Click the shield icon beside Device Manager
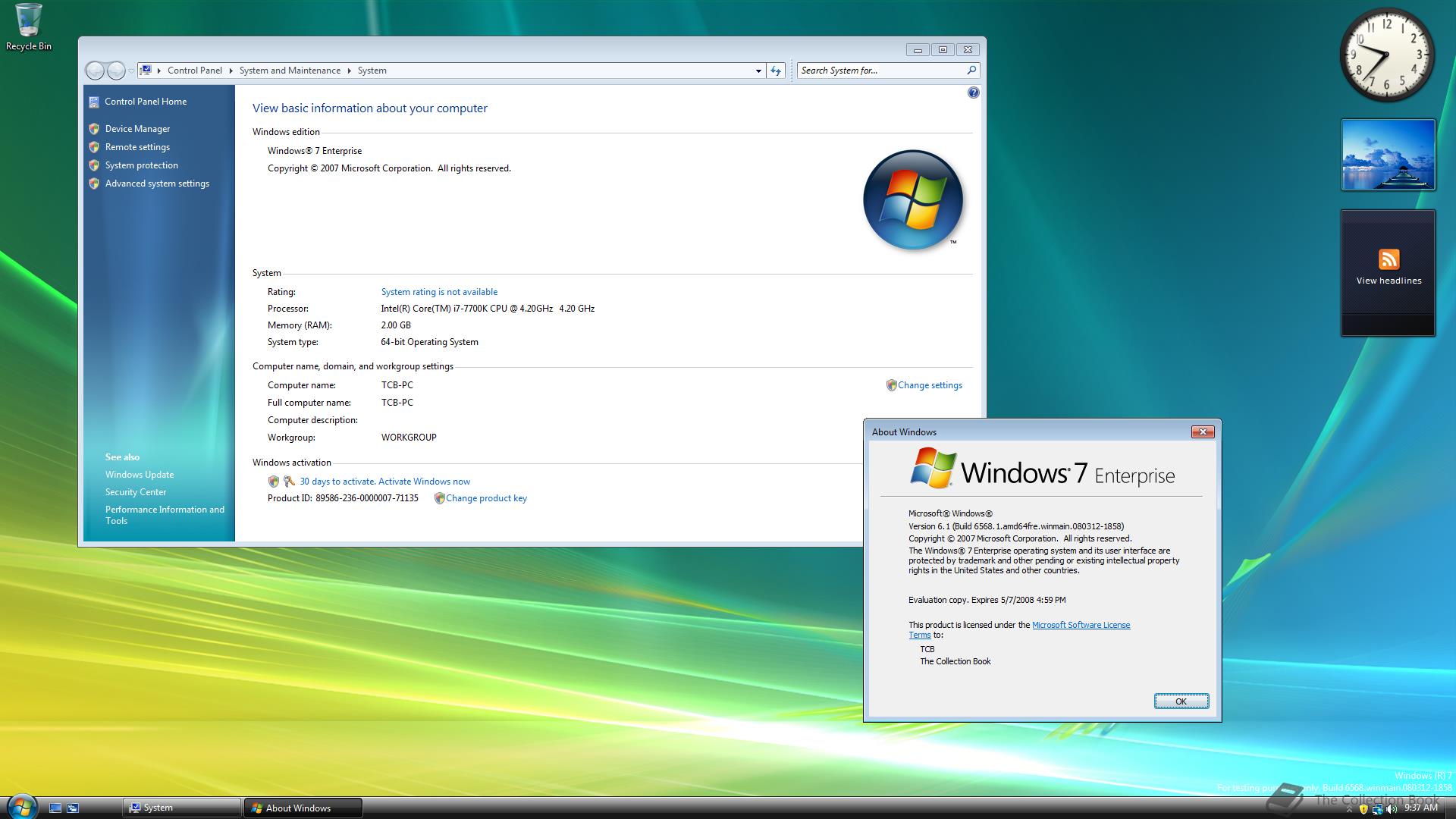The image size is (1456, 819). (94, 129)
